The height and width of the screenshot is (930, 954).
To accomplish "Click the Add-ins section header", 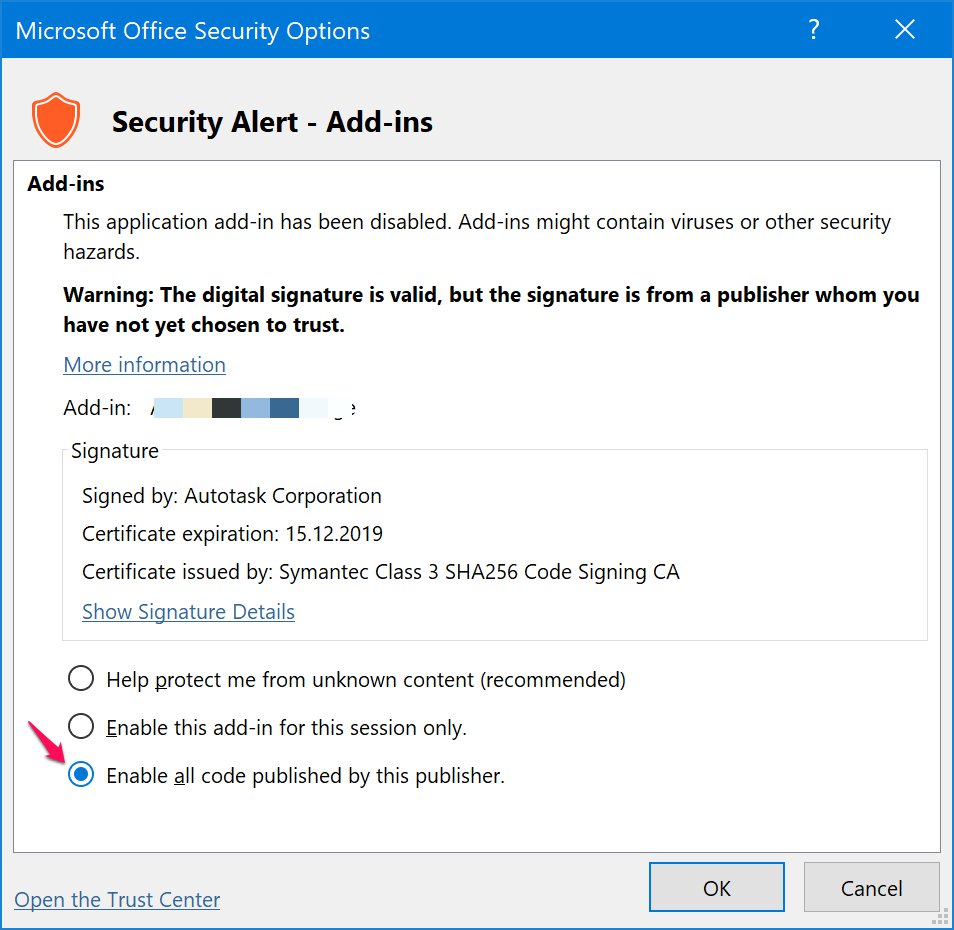I will pos(65,184).
